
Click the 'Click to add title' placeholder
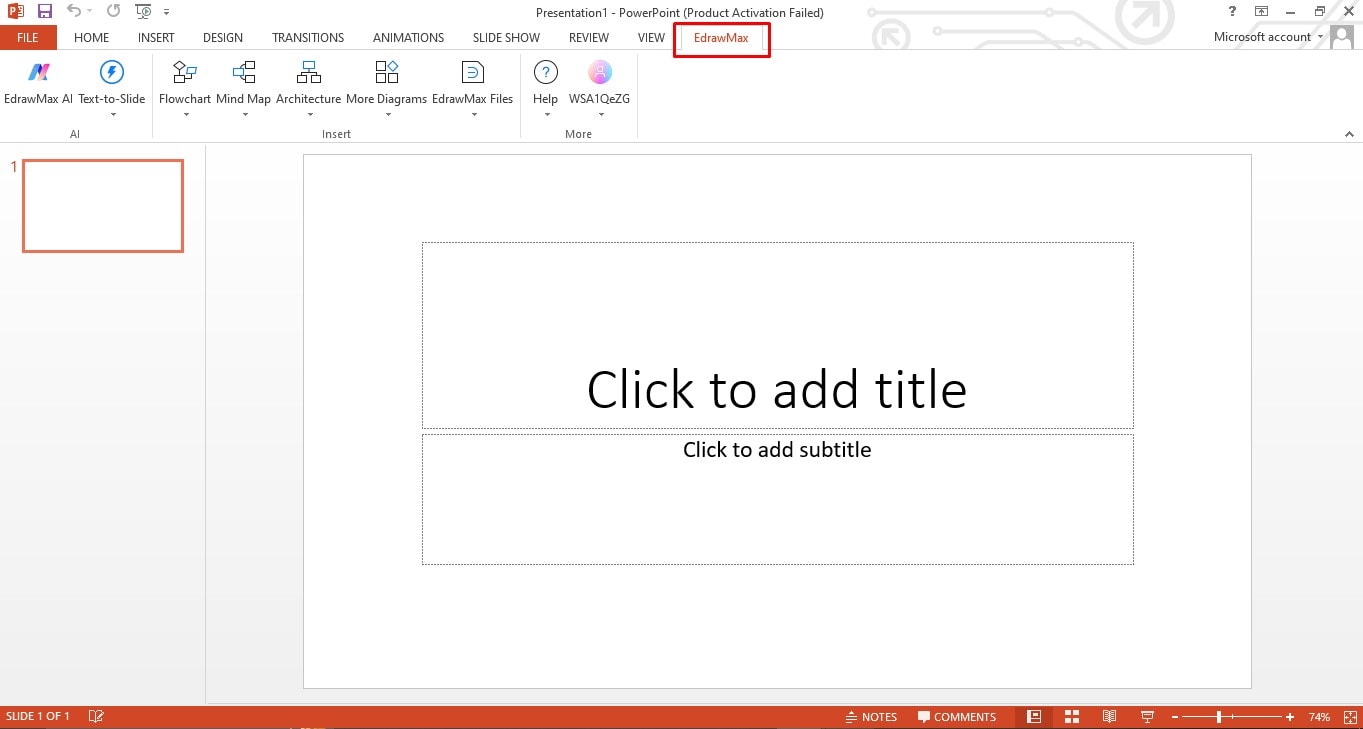point(777,335)
